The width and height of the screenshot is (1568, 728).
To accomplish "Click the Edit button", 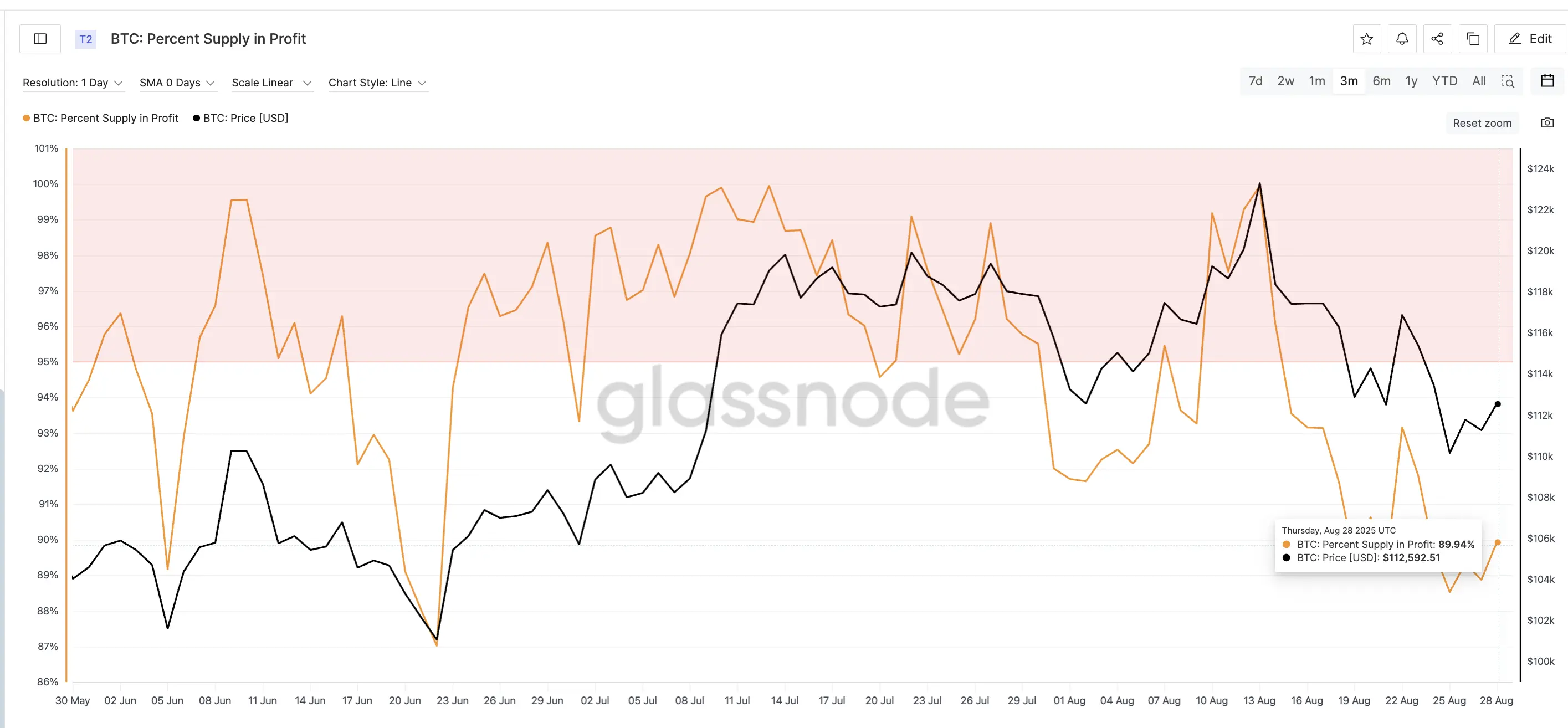I will click(x=1530, y=39).
